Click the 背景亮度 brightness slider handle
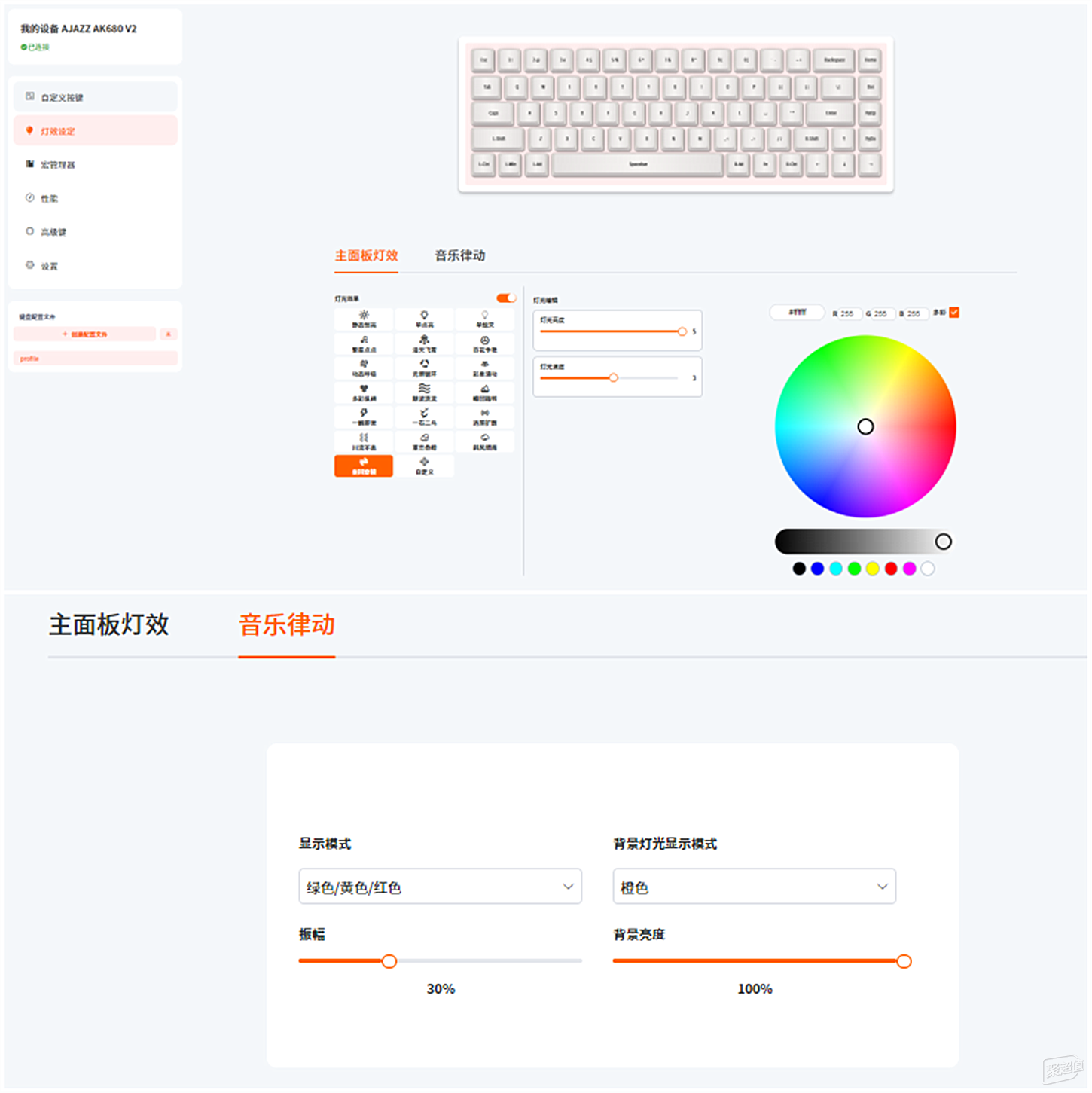Image resolution: width=1092 pixels, height=1093 pixels. 904,961
